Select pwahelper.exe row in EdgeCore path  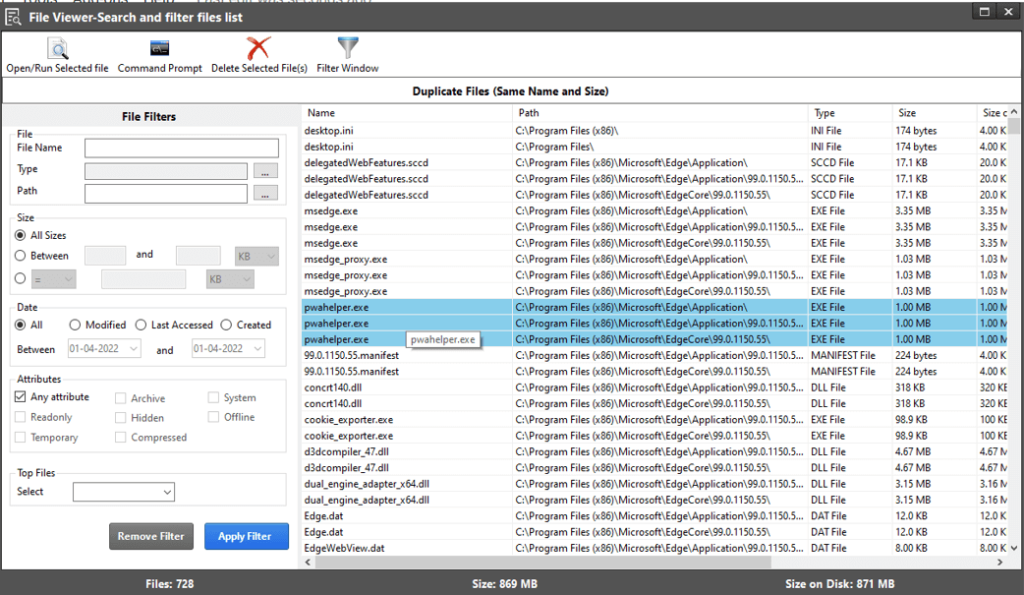tap(654, 340)
